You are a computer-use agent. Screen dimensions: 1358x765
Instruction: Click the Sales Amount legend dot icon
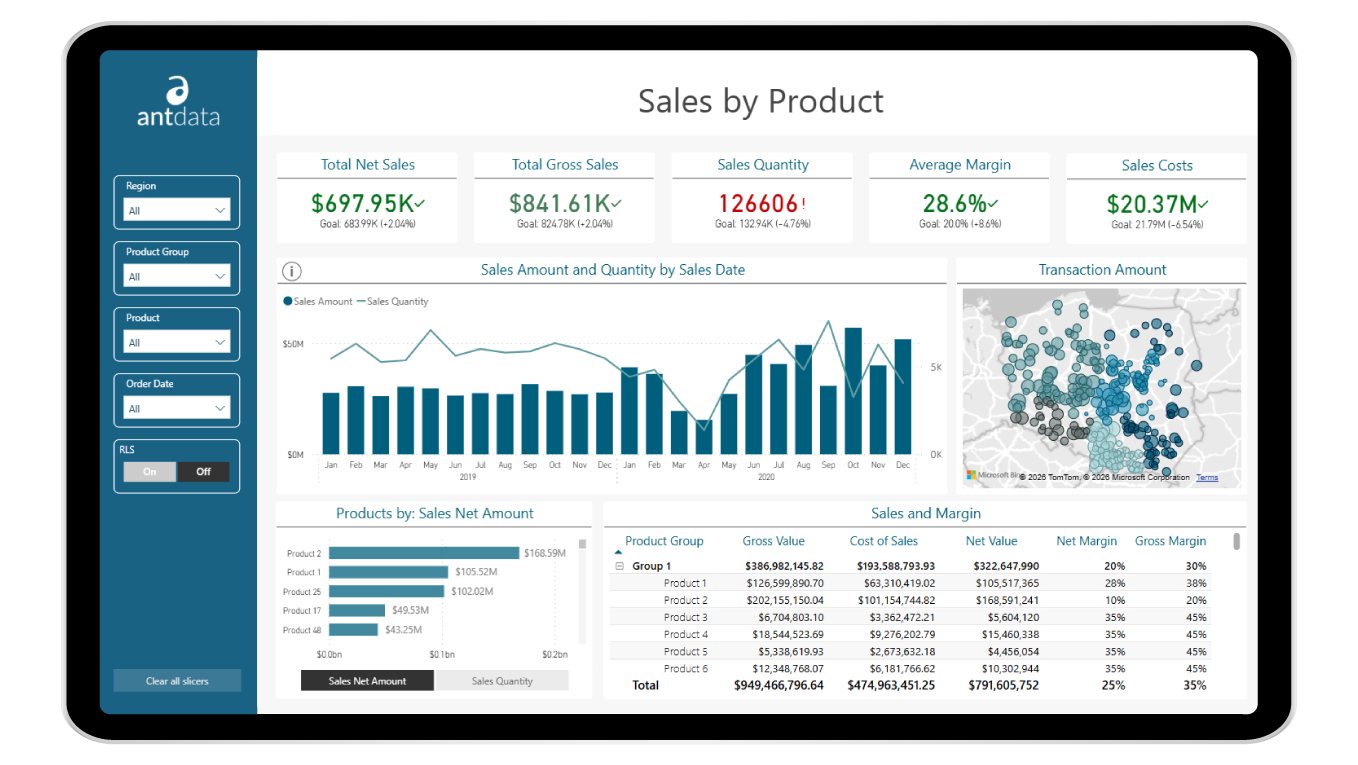(287, 301)
